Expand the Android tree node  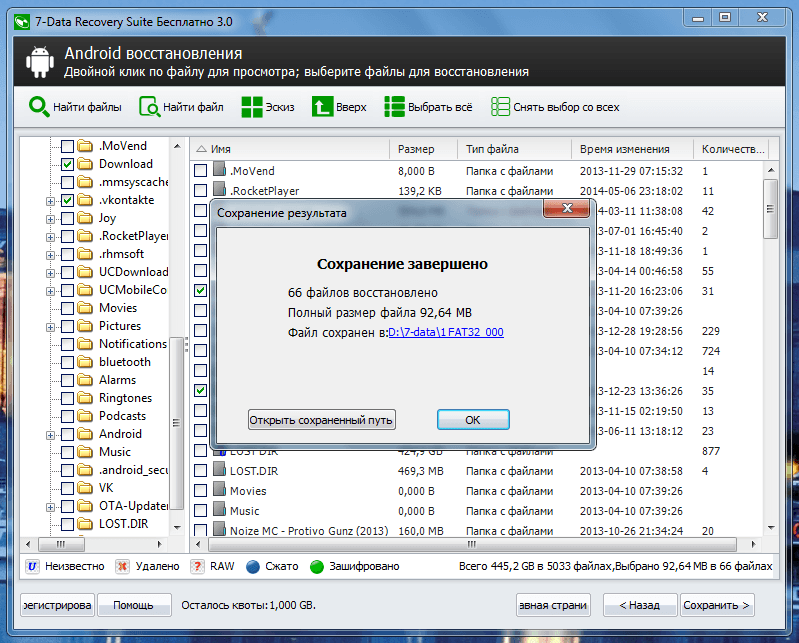click(x=50, y=436)
